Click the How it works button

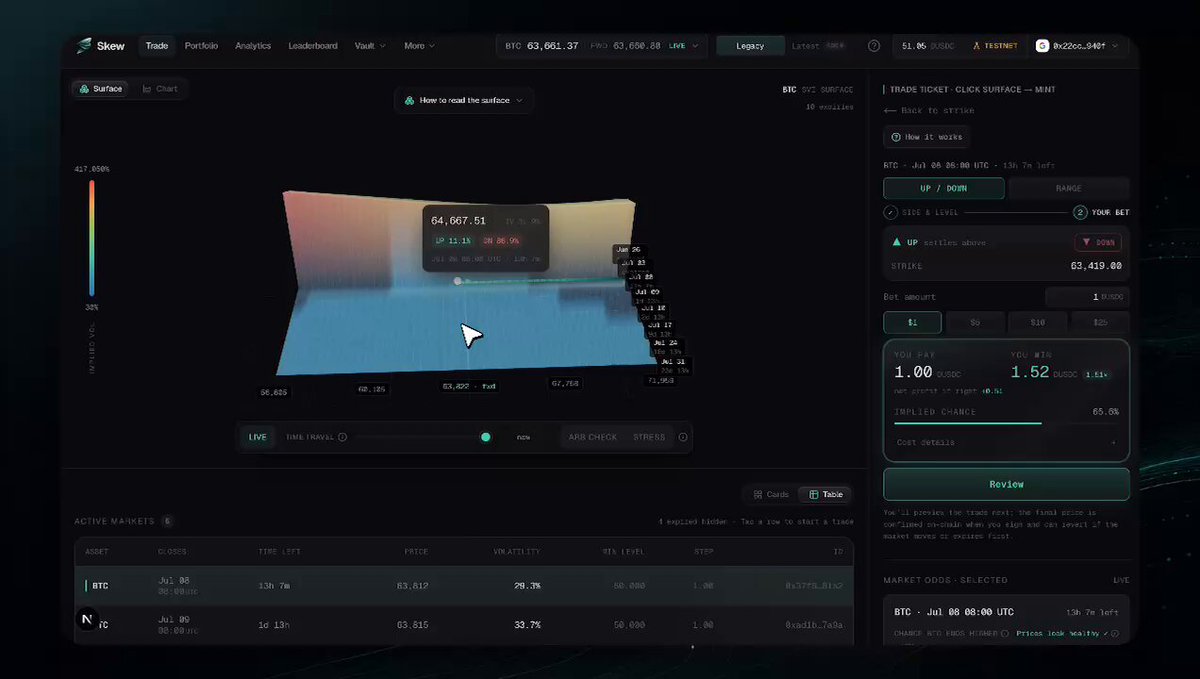[x=925, y=137]
